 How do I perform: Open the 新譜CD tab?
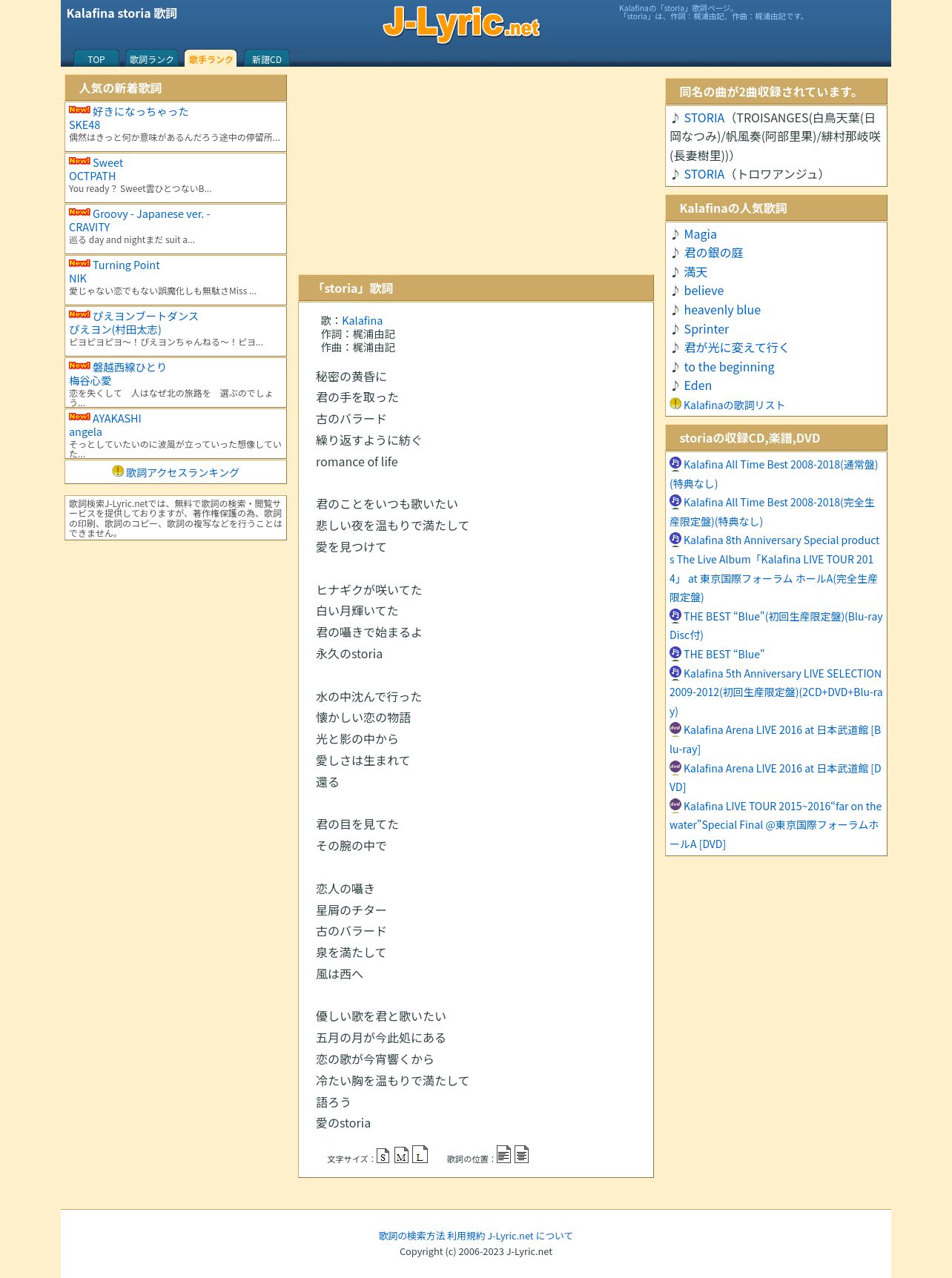267,59
